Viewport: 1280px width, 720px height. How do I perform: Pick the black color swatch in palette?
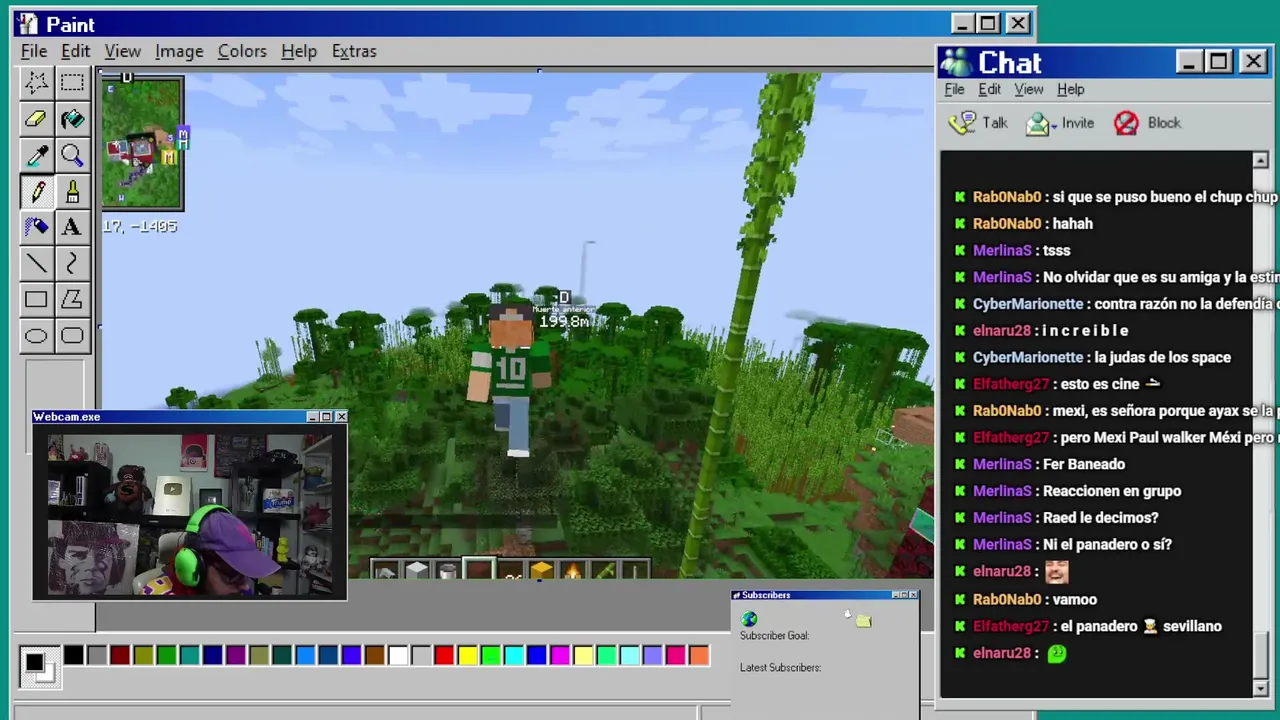[x=73, y=656]
